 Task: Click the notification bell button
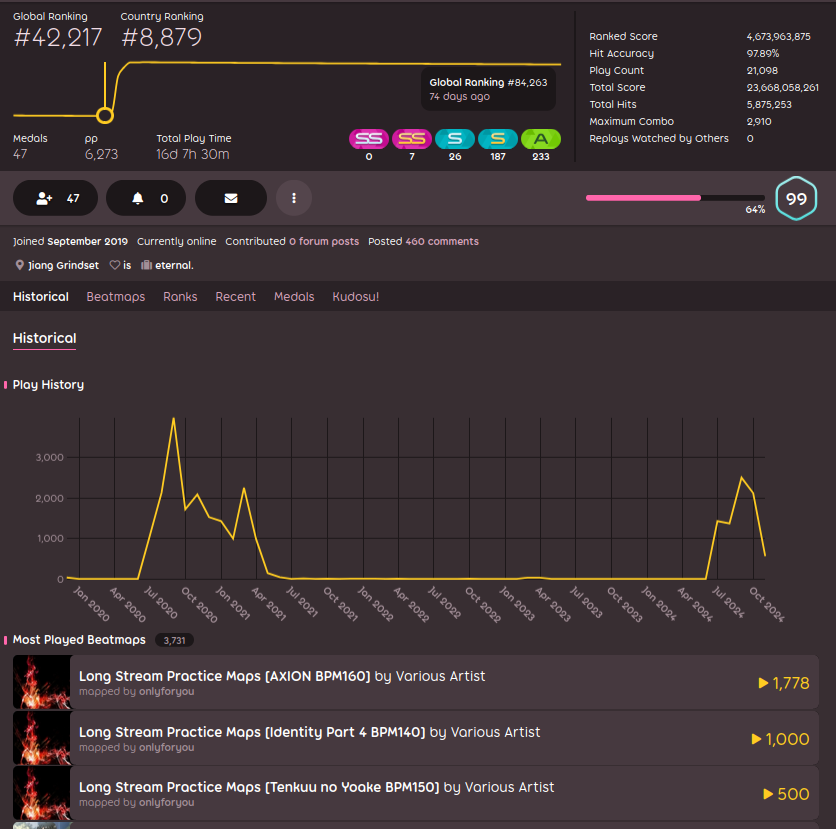tap(148, 198)
